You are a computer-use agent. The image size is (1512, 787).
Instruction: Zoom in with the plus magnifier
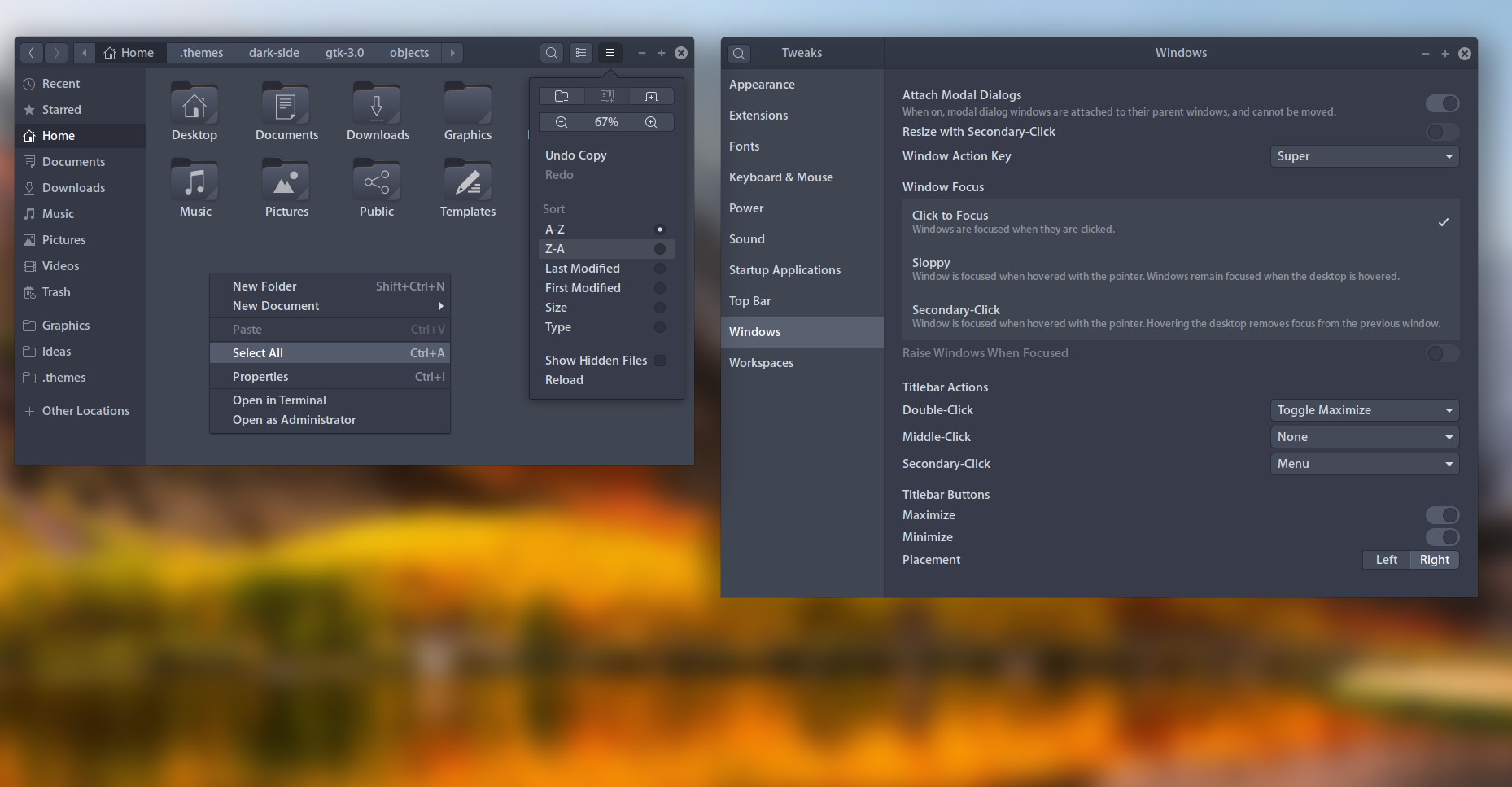651,122
